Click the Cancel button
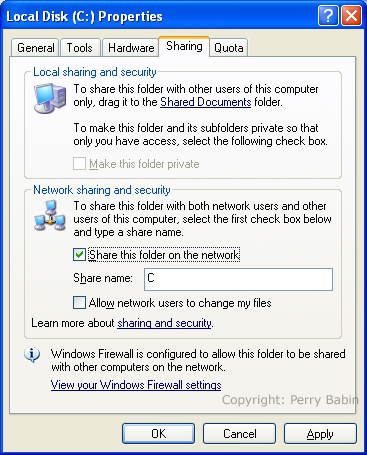 point(239,434)
